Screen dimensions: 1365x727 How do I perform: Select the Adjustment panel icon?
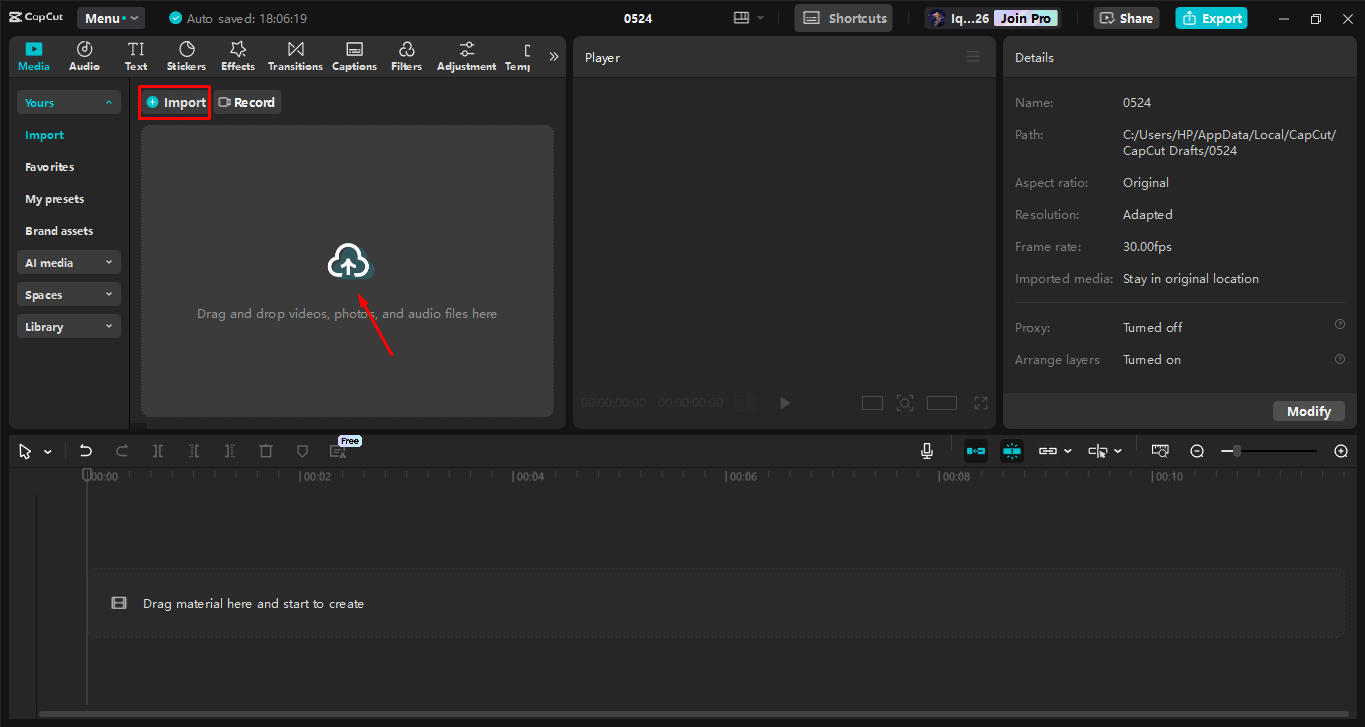pyautogui.click(x=465, y=55)
